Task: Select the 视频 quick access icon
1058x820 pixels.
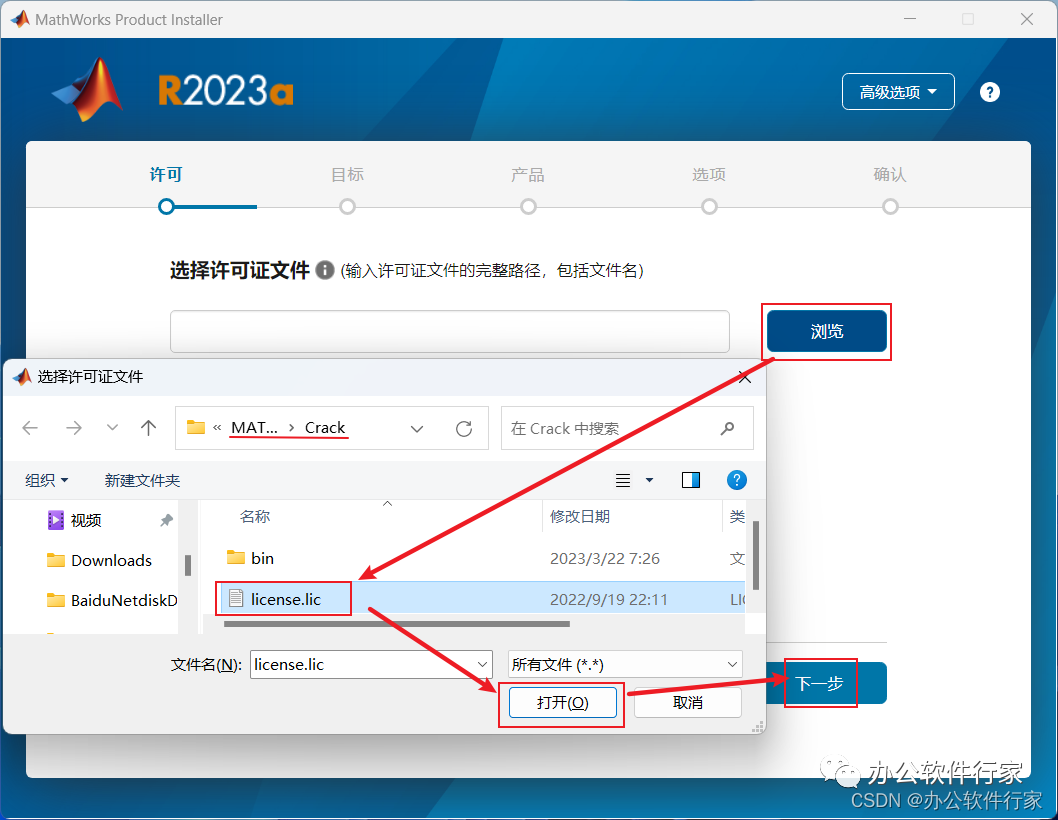Action: point(55,520)
